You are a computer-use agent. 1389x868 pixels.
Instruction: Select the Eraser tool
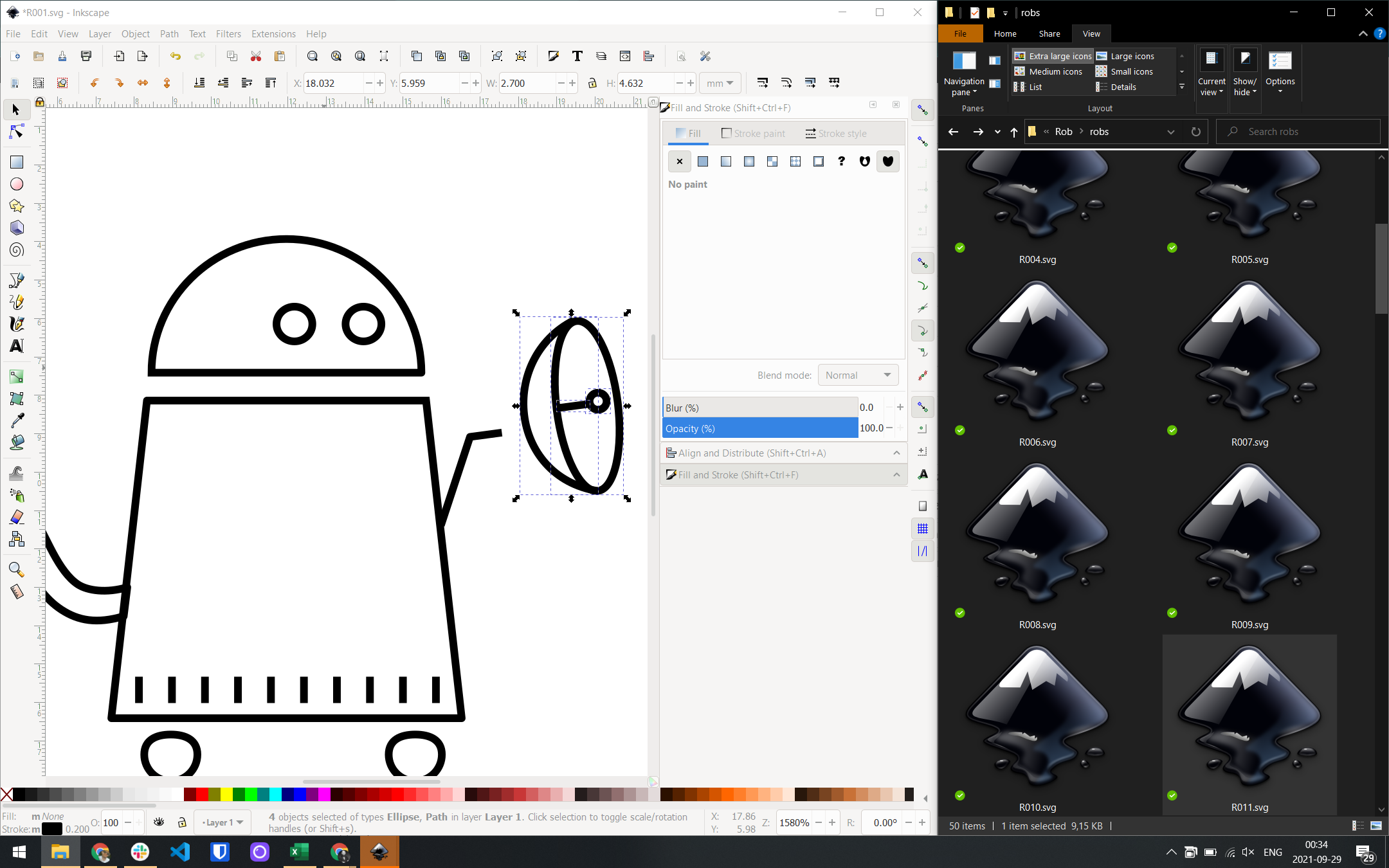click(x=17, y=517)
